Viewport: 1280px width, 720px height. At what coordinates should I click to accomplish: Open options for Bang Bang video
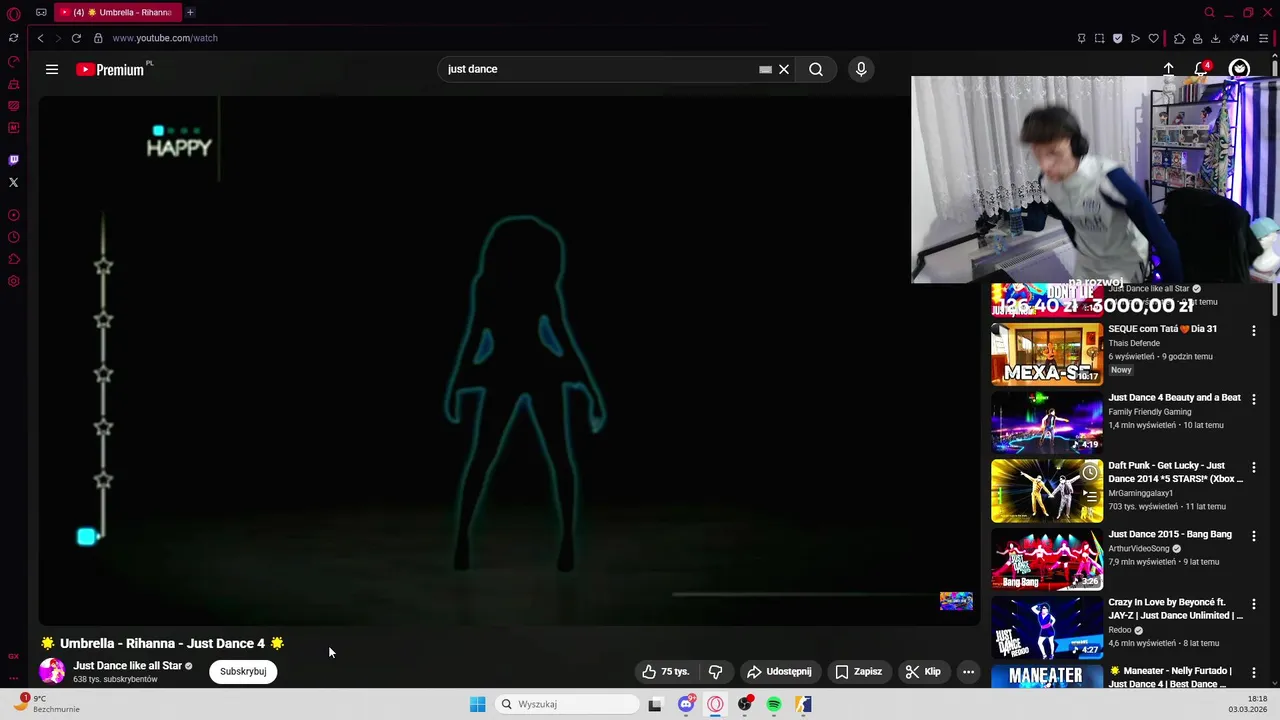pos(1253,536)
